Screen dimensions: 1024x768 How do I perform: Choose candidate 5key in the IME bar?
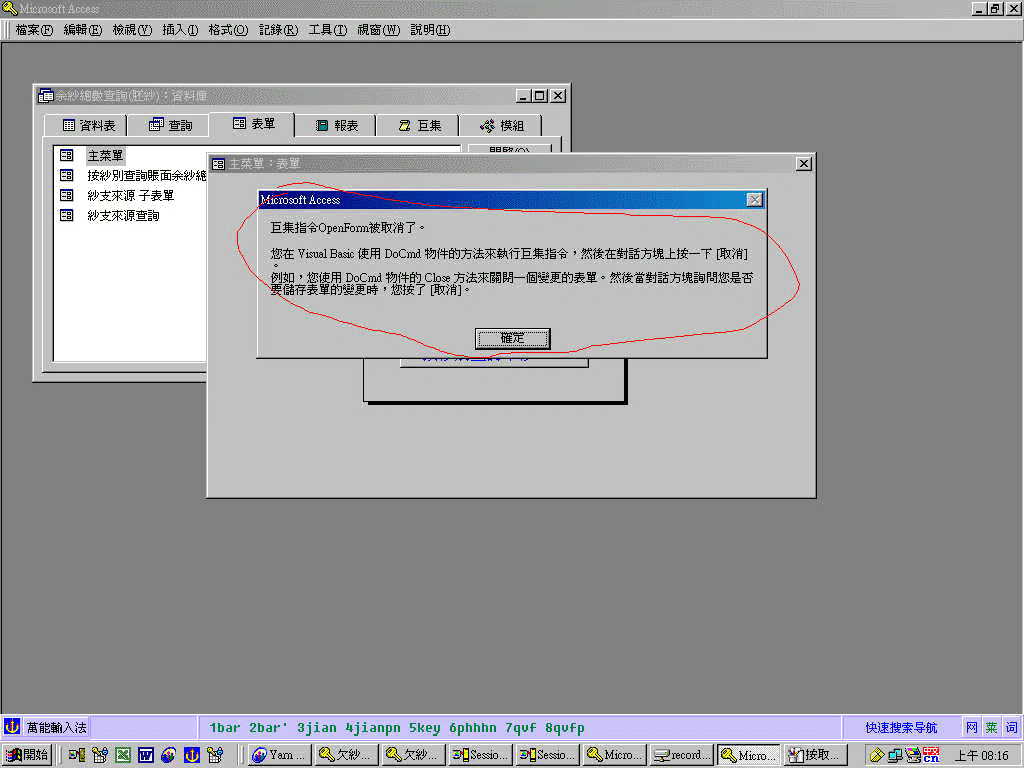(x=424, y=728)
